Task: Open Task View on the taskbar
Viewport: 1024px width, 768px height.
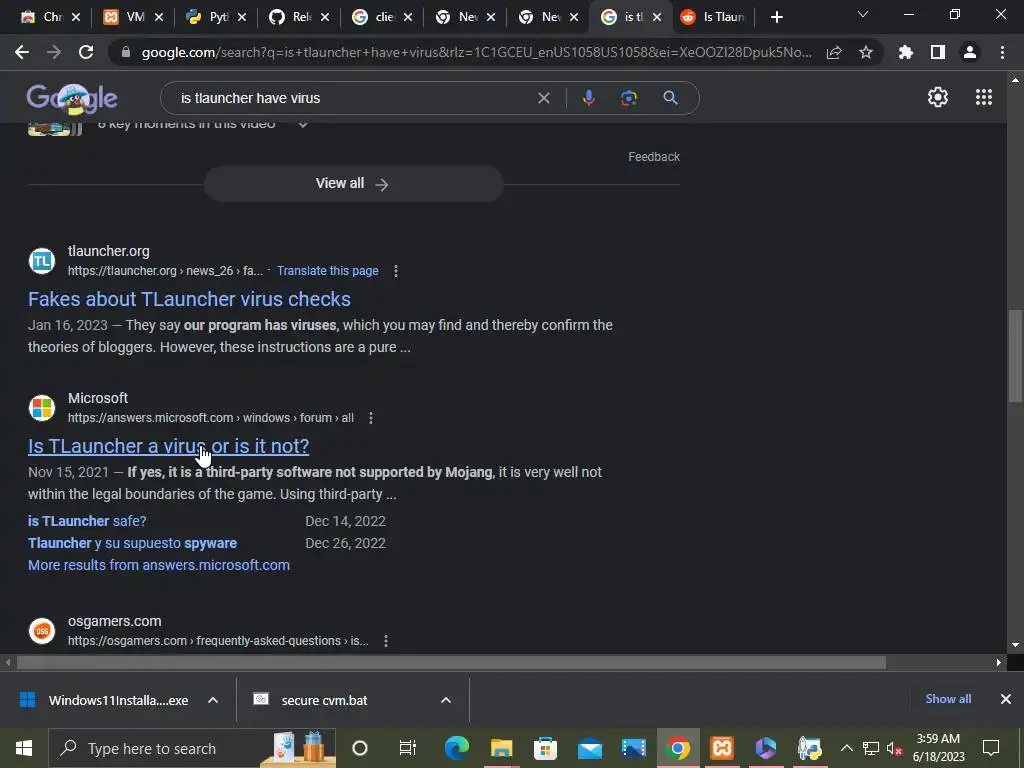Action: (408, 748)
